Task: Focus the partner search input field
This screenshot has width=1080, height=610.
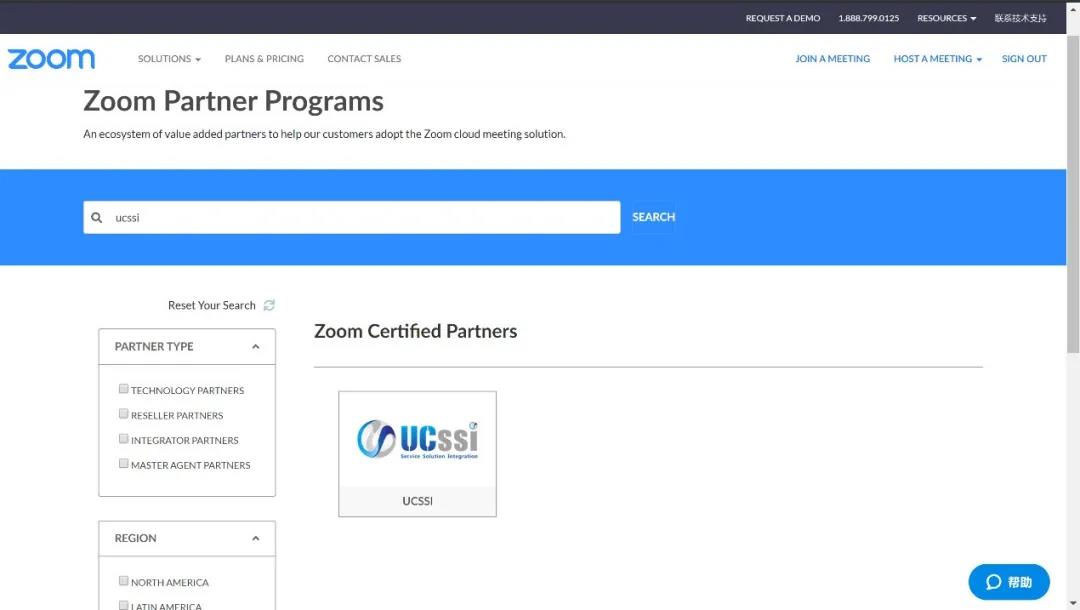Action: point(352,218)
